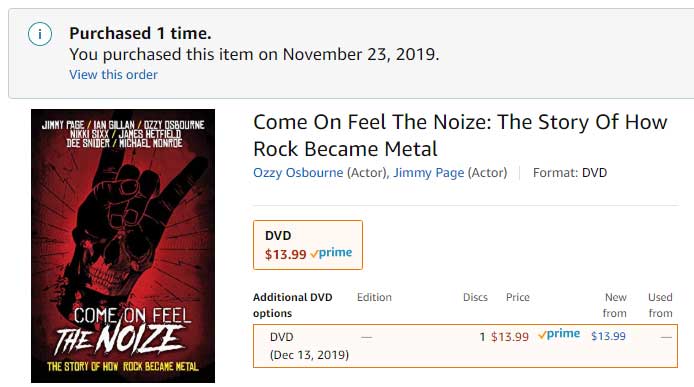Select the DVD $13.99 format box
The width and height of the screenshot is (694, 387).
click(x=308, y=245)
